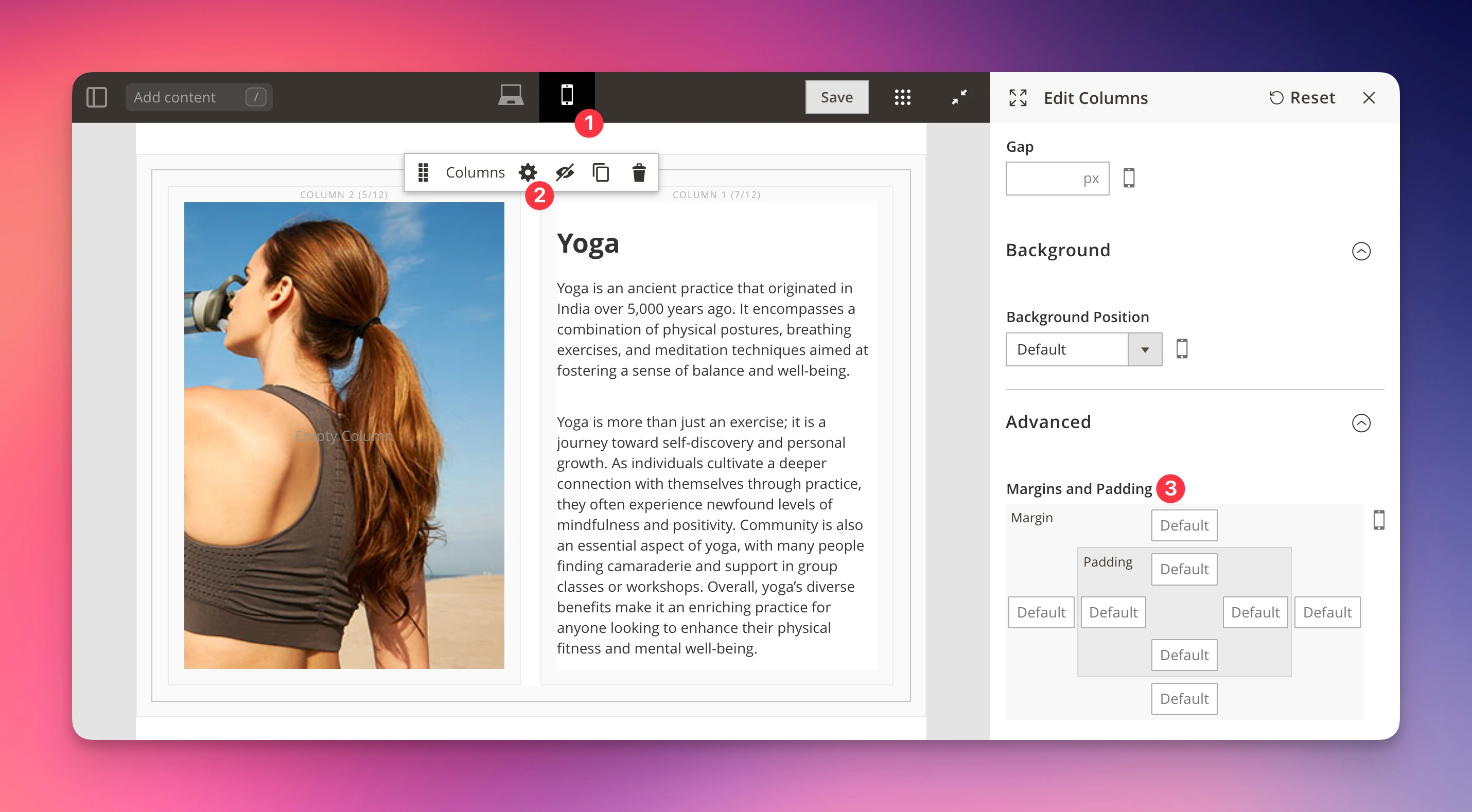Open the Background Position dropdown

coord(1145,349)
